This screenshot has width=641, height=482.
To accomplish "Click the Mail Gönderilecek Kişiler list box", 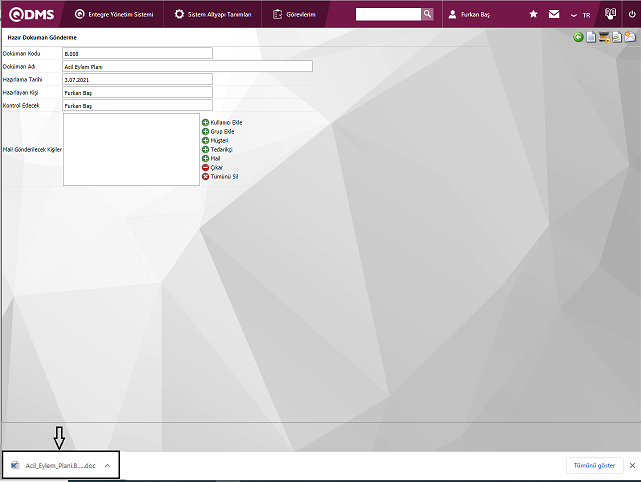I will (131, 150).
